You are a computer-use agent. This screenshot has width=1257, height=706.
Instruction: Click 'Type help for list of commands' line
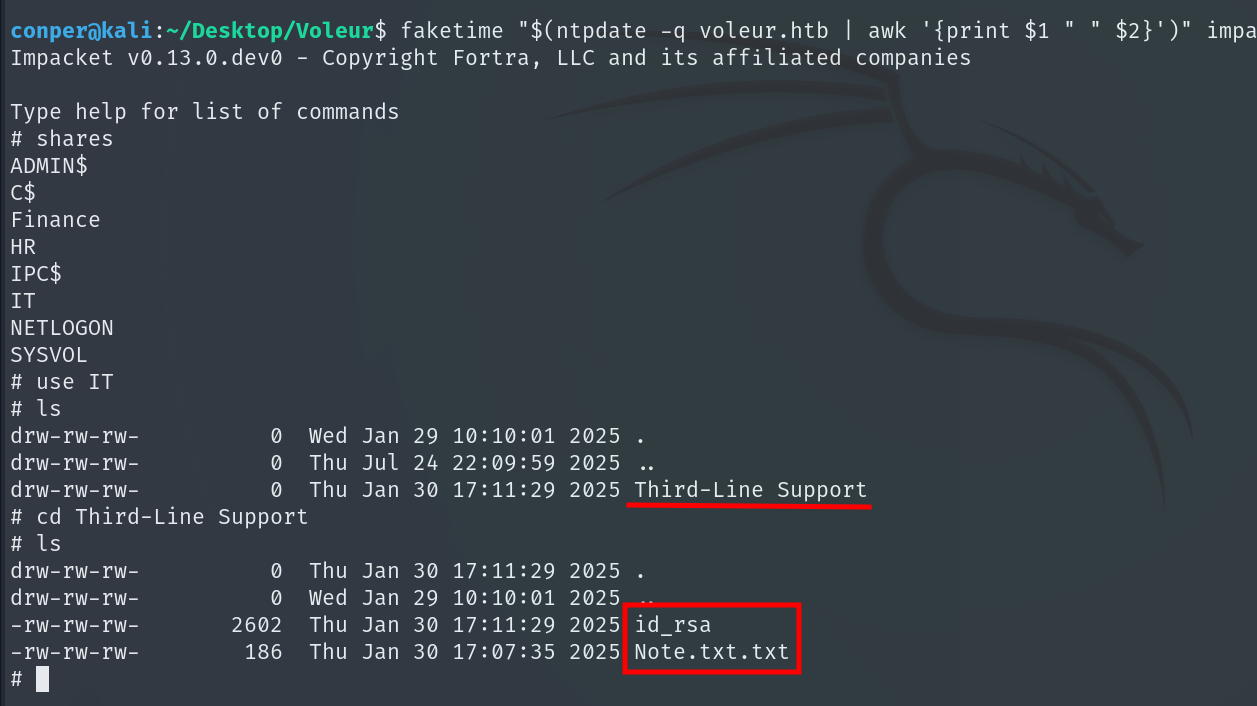click(205, 111)
